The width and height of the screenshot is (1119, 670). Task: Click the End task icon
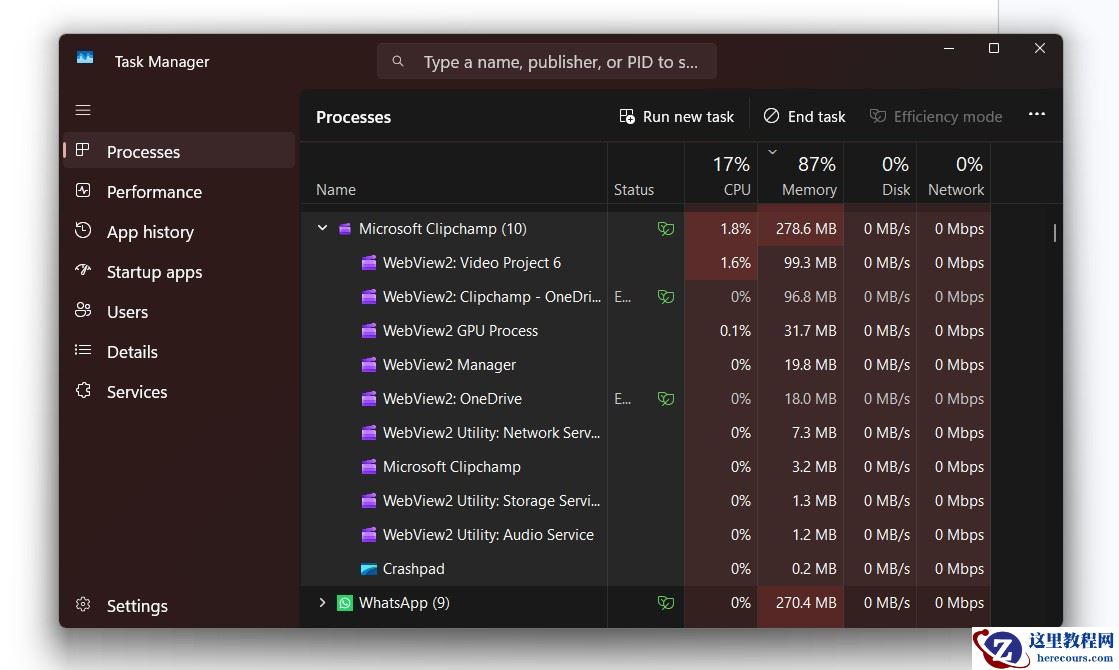click(x=771, y=117)
